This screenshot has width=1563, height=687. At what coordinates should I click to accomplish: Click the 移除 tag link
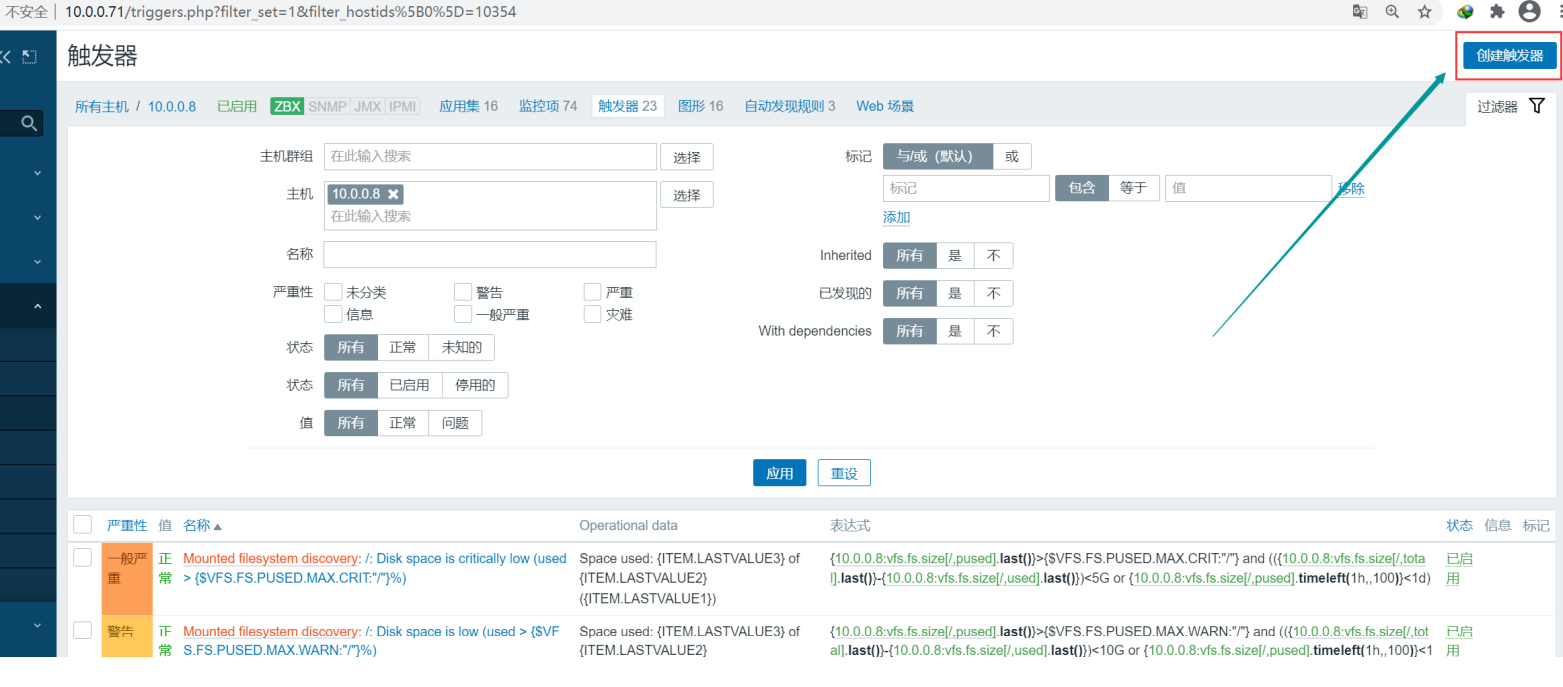click(x=1351, y=188)
